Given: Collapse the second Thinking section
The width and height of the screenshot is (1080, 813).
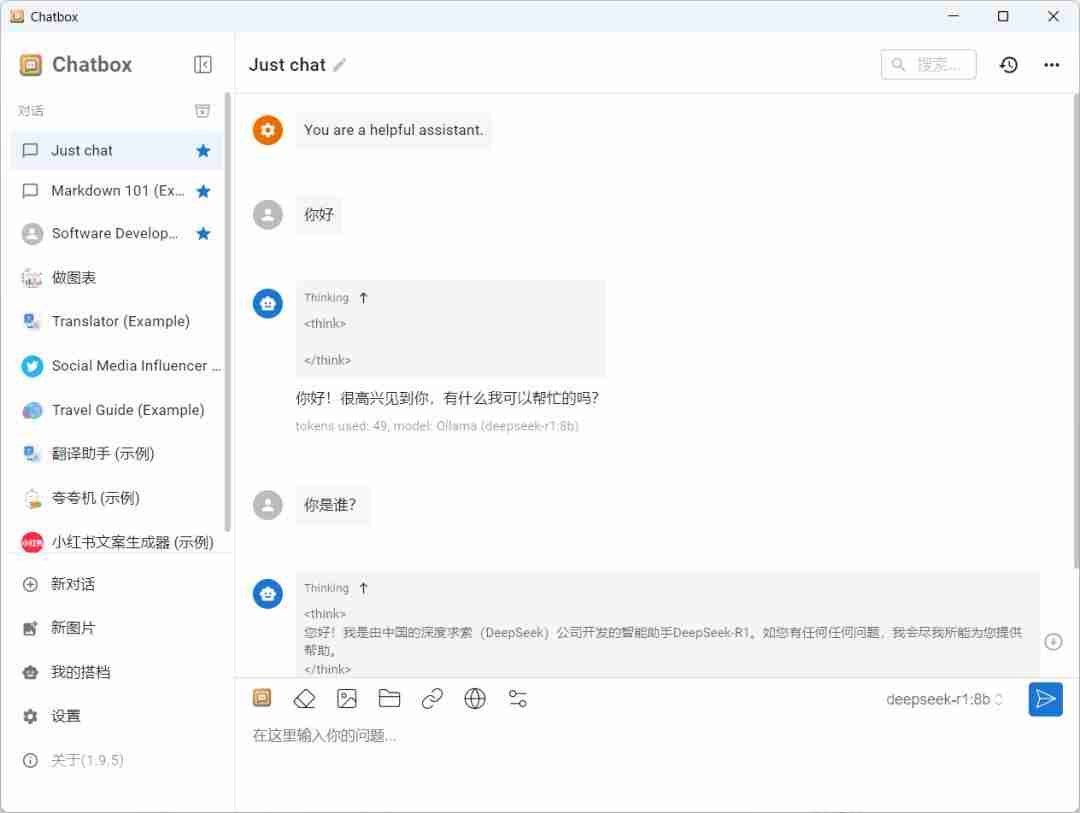Looking at the screenshot, I should coord(362,588).
